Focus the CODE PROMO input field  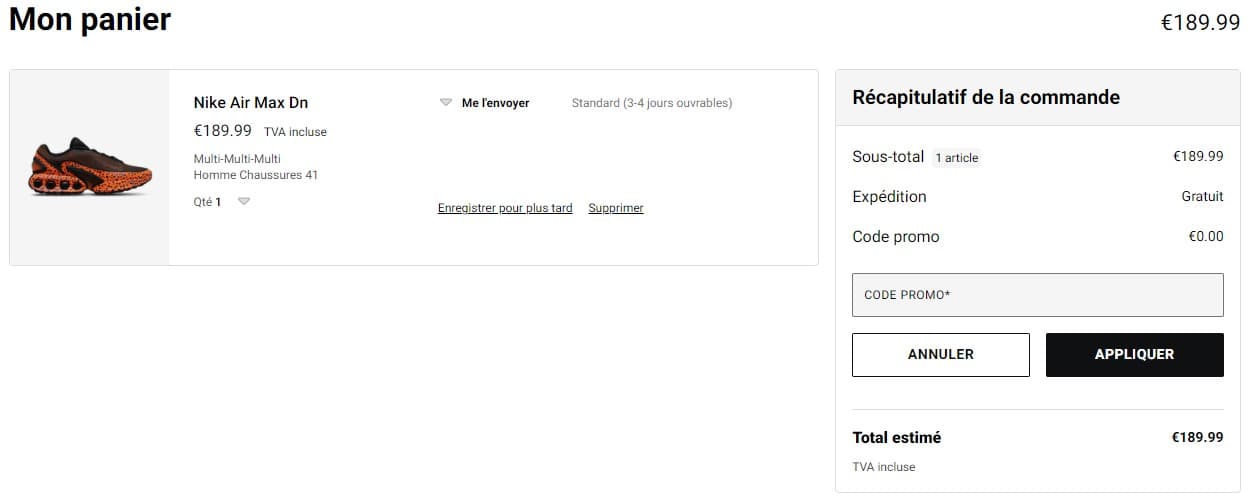[x=1038, y=295]
